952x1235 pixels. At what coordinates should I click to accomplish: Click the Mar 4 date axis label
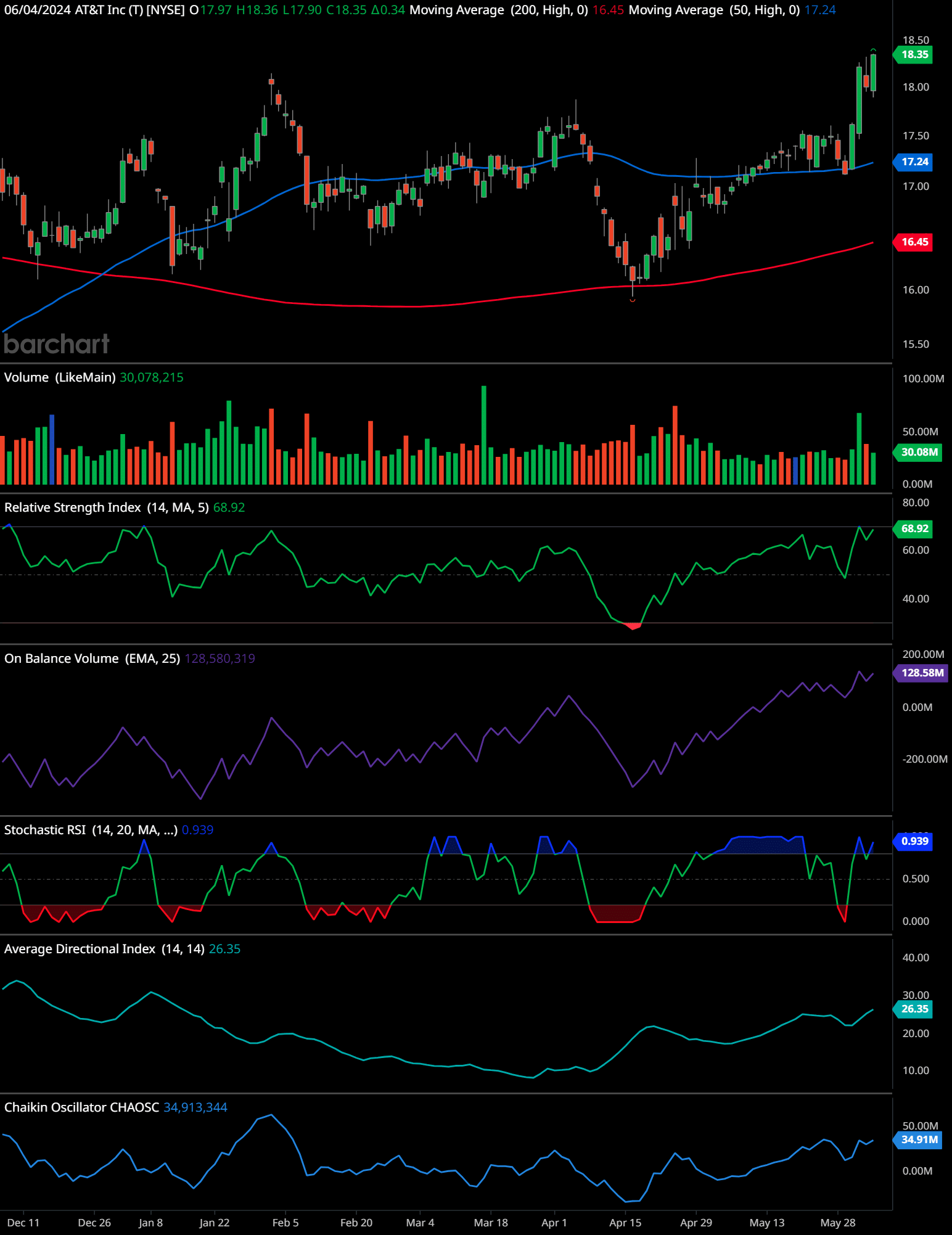click(x=421, y=1223)
